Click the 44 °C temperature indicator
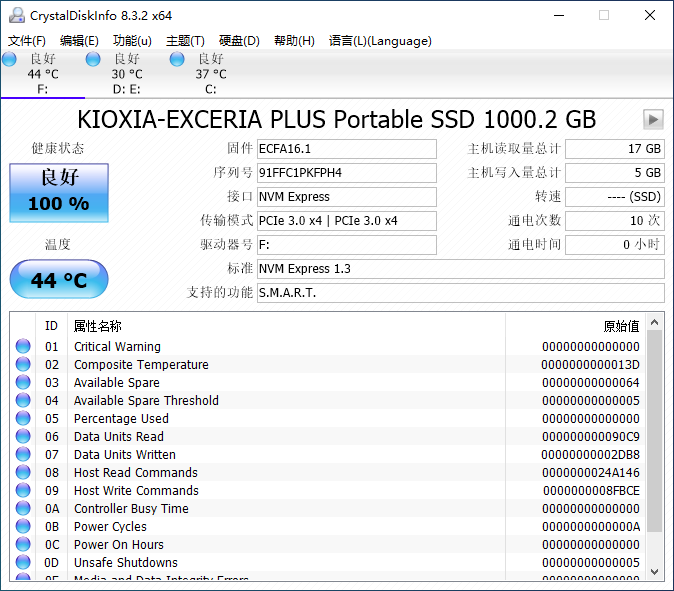674x591 pixels. 59,279
